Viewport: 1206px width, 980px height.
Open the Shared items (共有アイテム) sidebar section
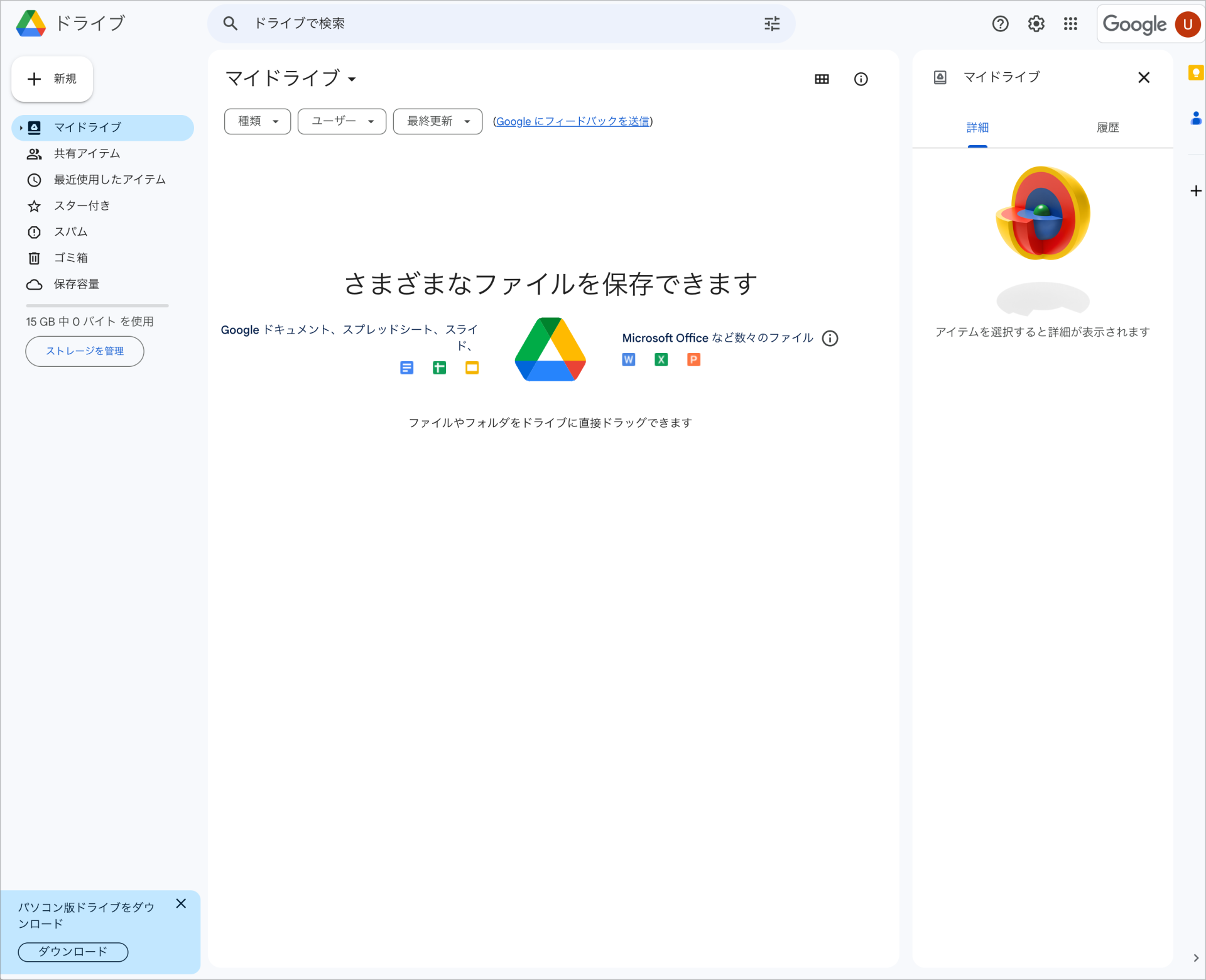[x=86, y=153]
